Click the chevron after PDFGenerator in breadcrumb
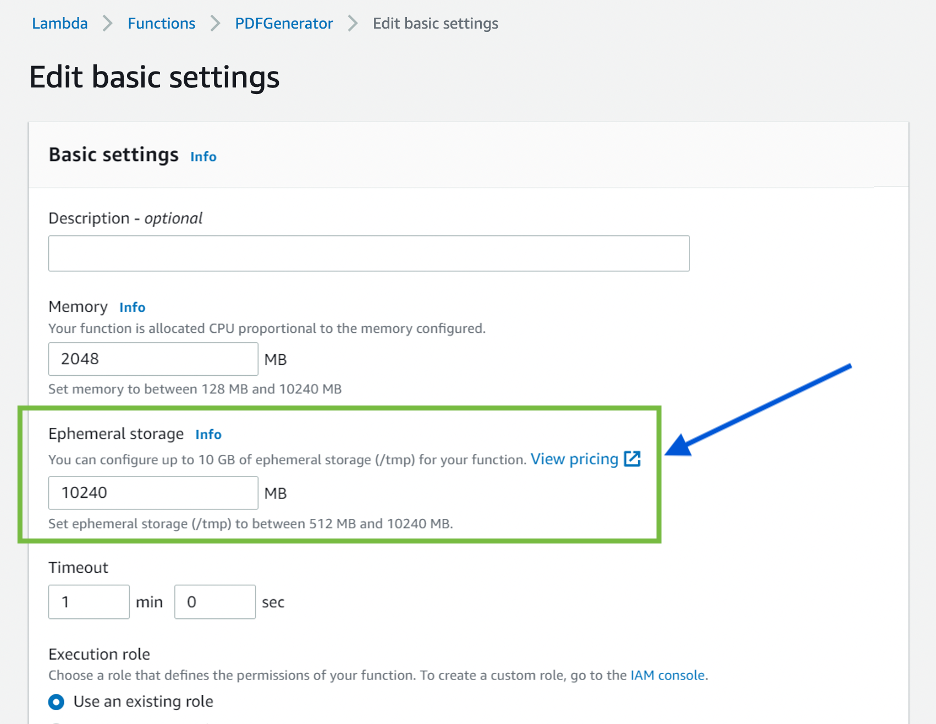This screenshot has height=724, width=936. 353,23
